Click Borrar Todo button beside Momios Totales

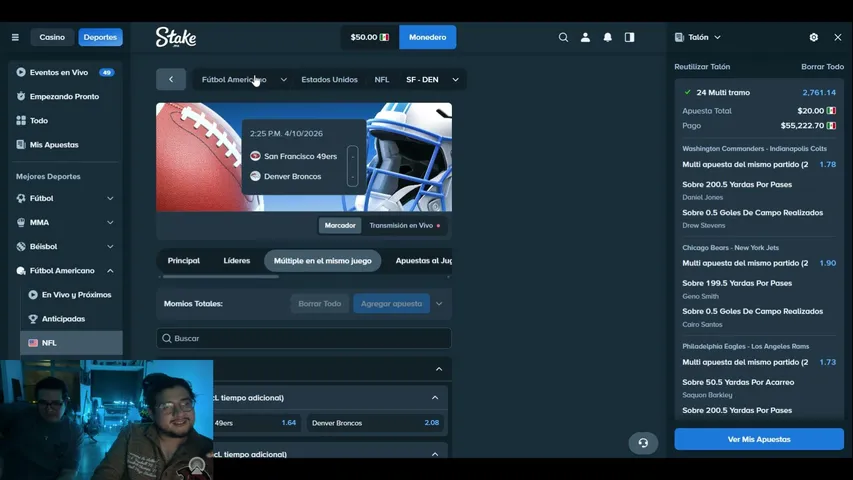click(320, 304)
